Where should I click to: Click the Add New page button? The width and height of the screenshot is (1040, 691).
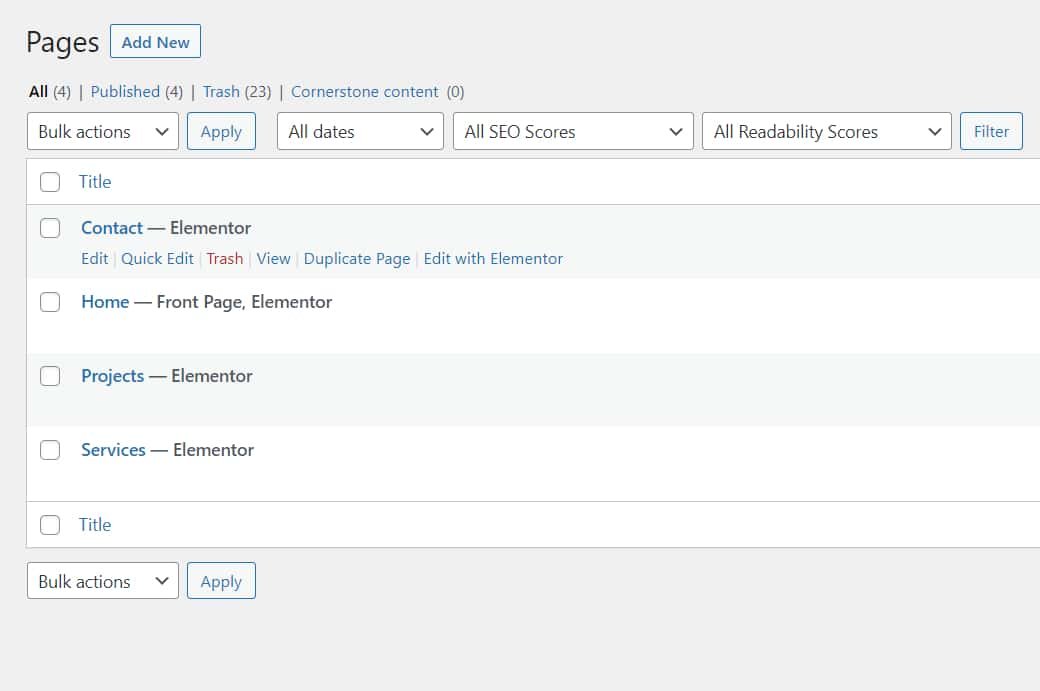(x=155, y=42)
